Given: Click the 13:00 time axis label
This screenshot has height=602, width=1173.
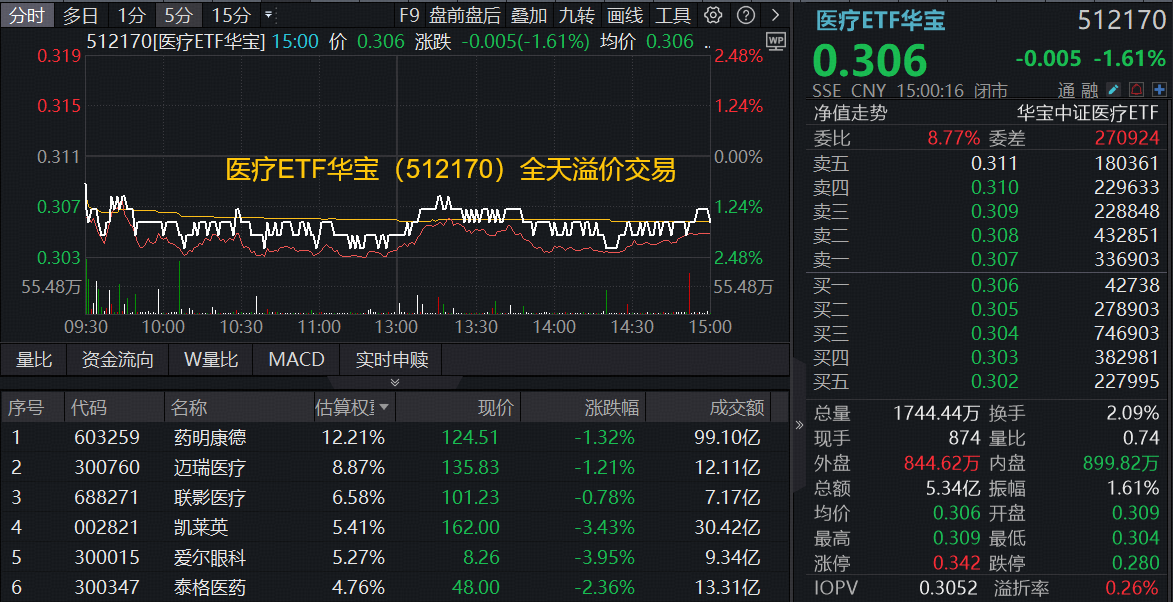Looking at the screenshot, I should (396, 328).
